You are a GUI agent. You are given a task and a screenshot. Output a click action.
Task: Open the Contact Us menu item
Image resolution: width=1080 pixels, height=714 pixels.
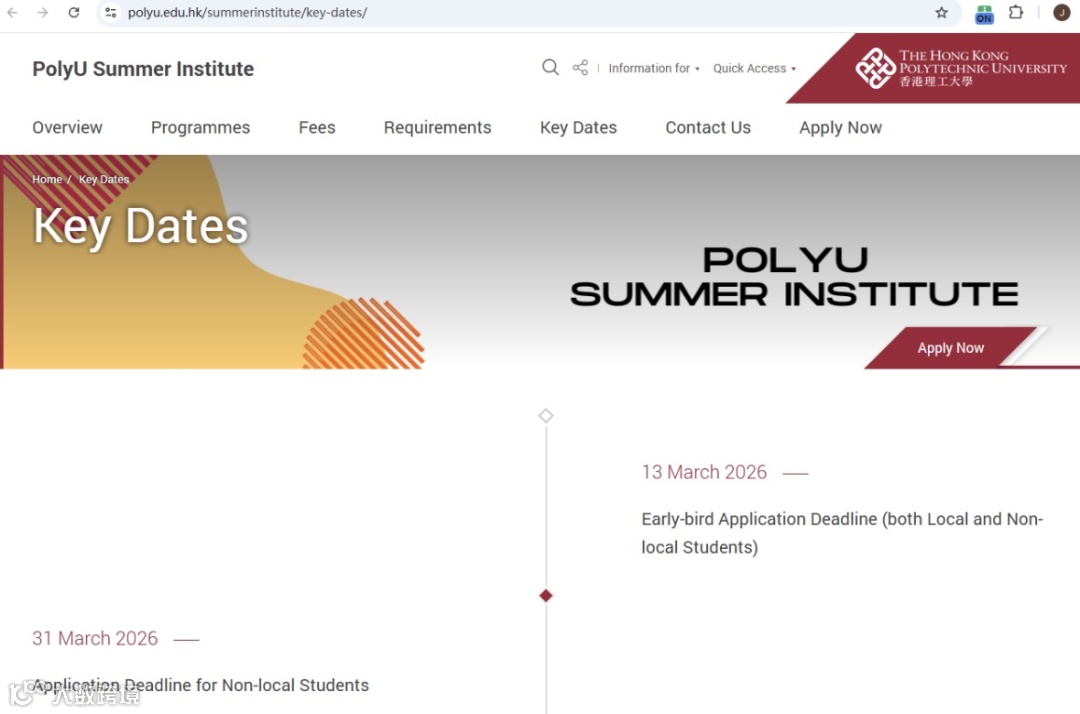tap(708, 127)
